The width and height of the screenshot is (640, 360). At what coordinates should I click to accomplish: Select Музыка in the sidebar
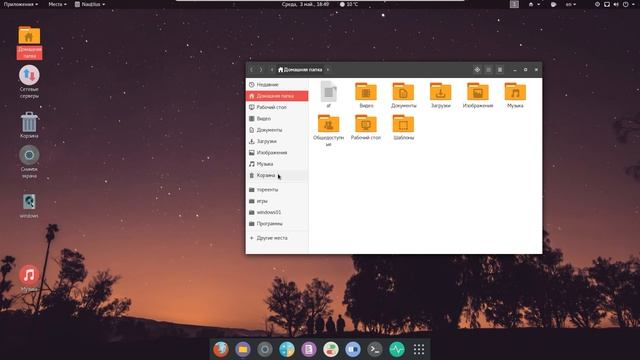[x=277, y=164]
